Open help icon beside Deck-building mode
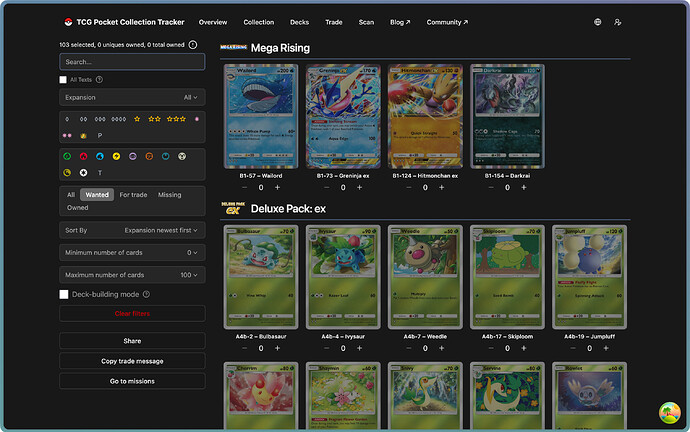 point(147,294)
